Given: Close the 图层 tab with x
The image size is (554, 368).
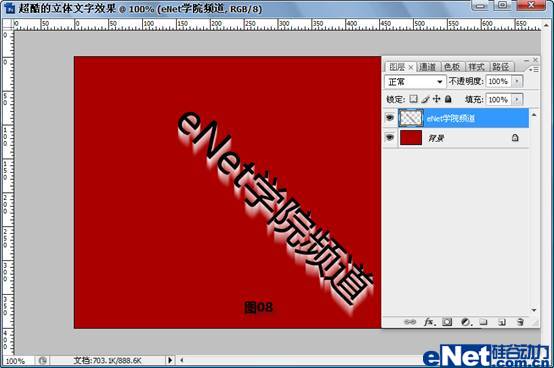Looking at the screenshot, I should 411,67.
